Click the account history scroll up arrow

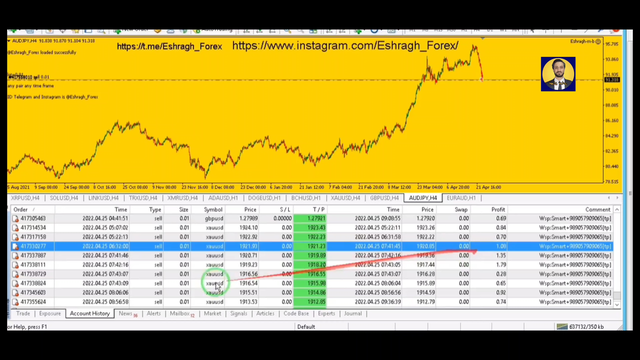[617, 209]
